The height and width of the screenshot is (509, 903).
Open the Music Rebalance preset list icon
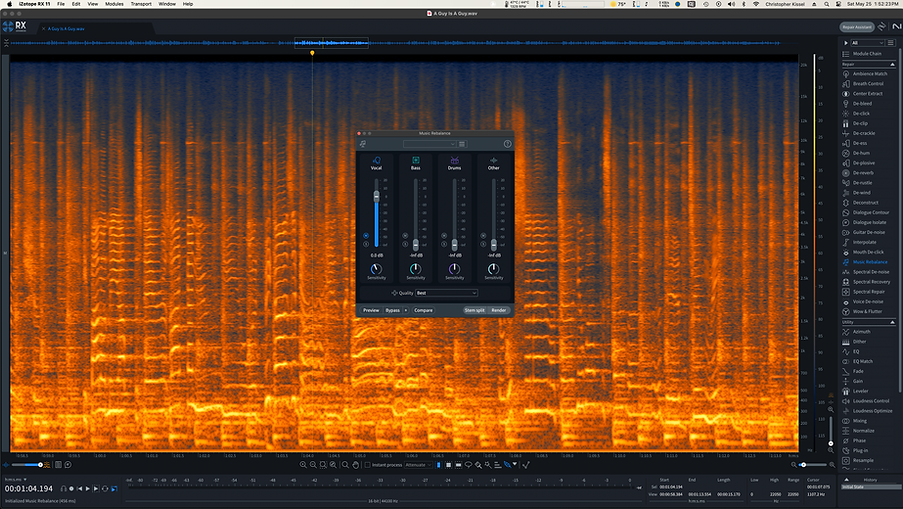(462, 144)
